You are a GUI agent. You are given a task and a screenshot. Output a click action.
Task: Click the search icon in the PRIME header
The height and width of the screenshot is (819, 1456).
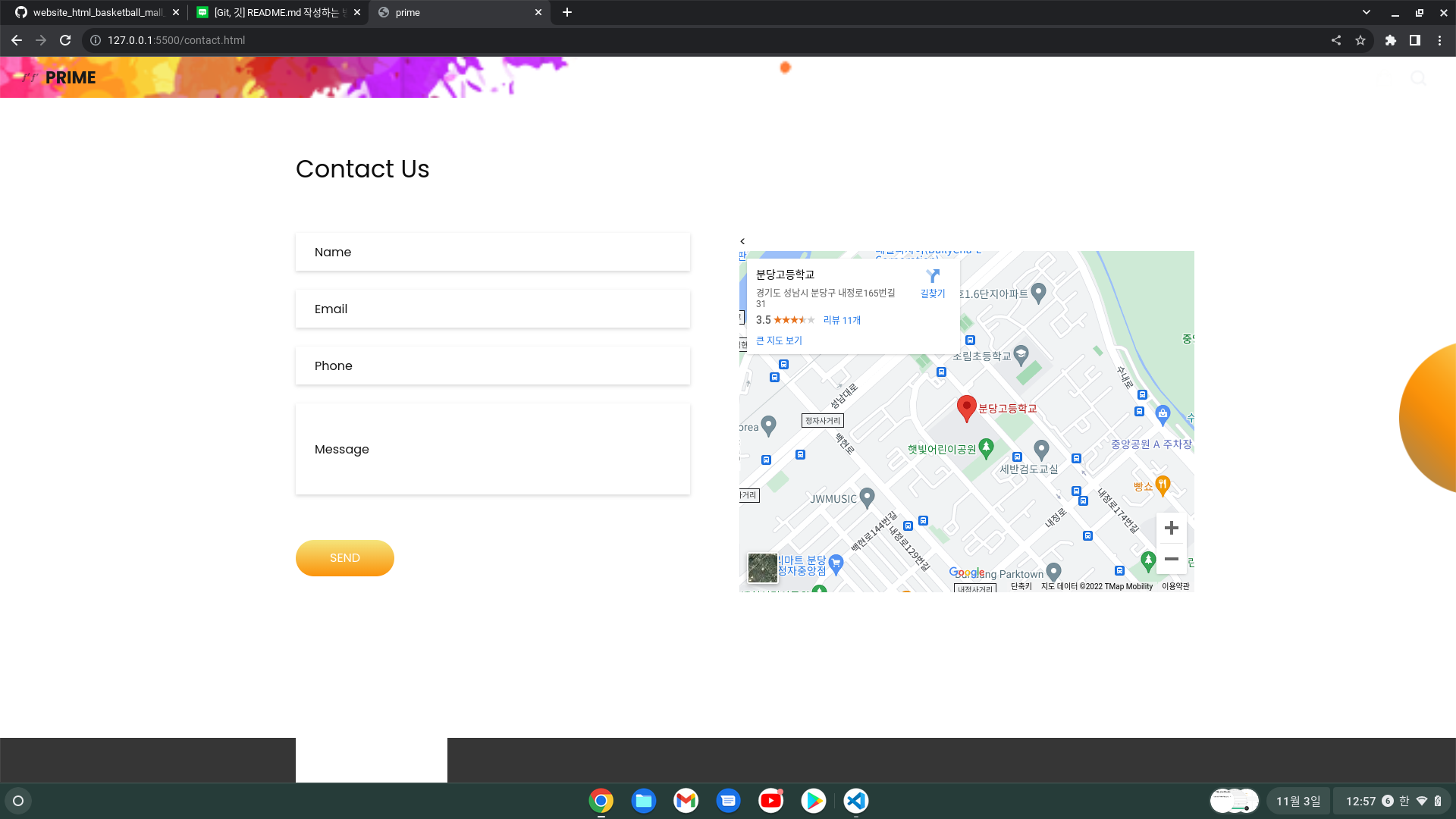click(1418, 77)
